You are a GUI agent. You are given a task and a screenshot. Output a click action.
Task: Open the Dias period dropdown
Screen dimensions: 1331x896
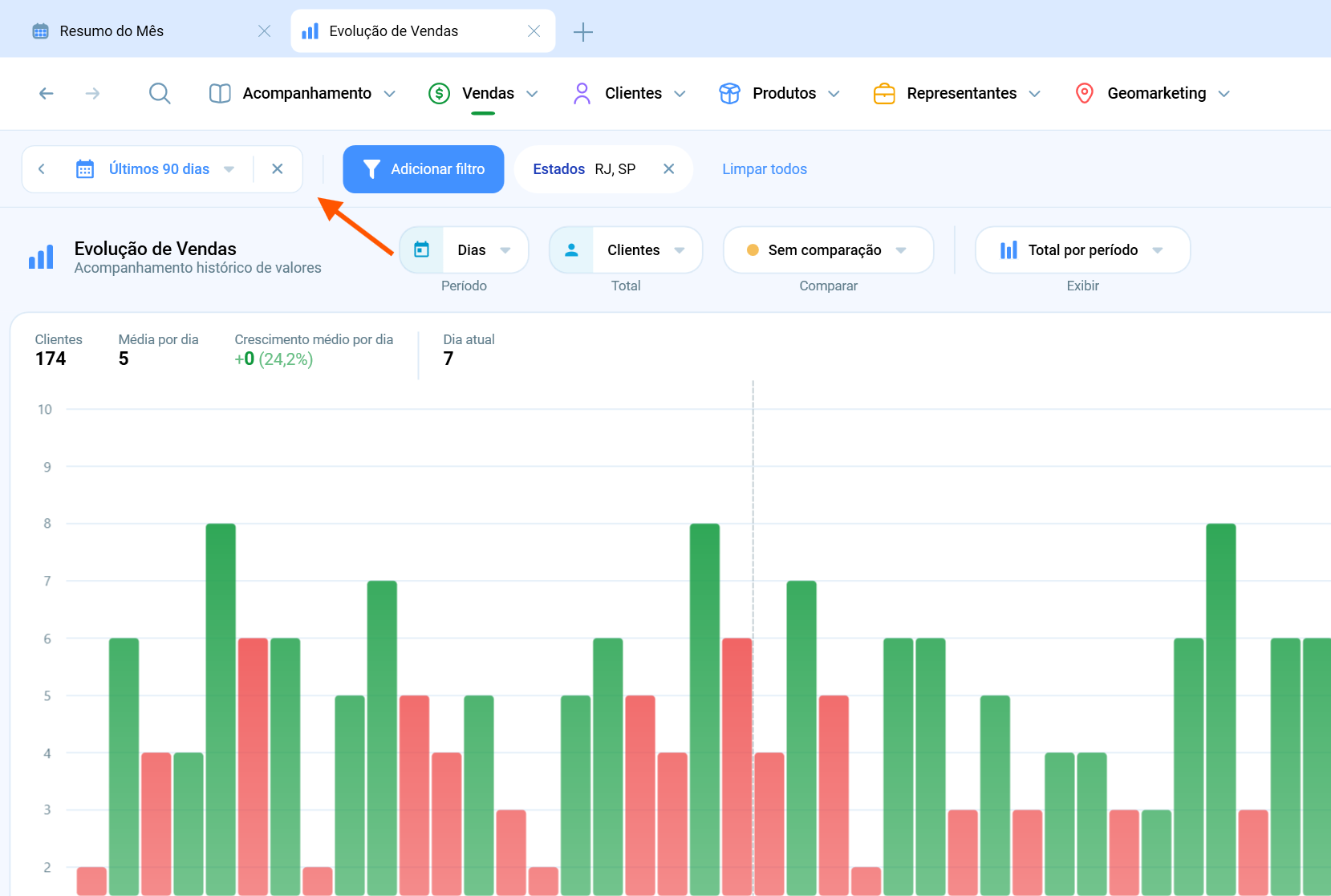[464, 250]
